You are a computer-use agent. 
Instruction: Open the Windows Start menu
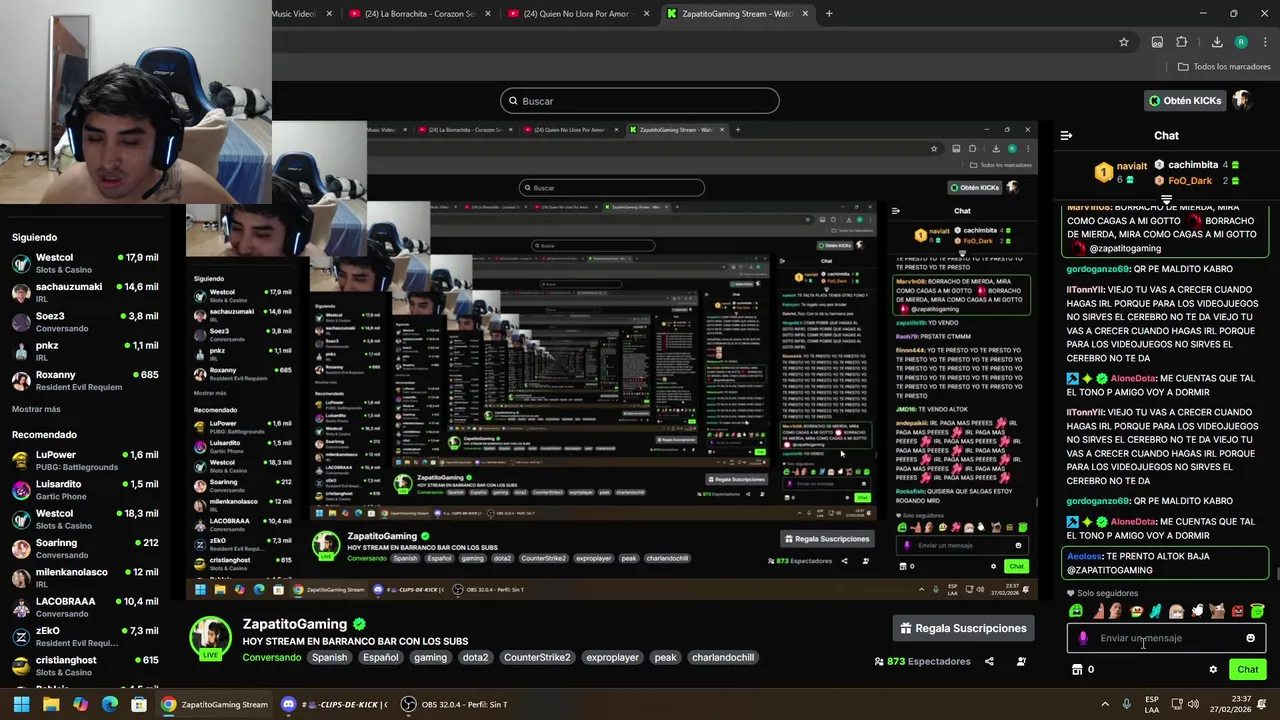coord(21,704)
